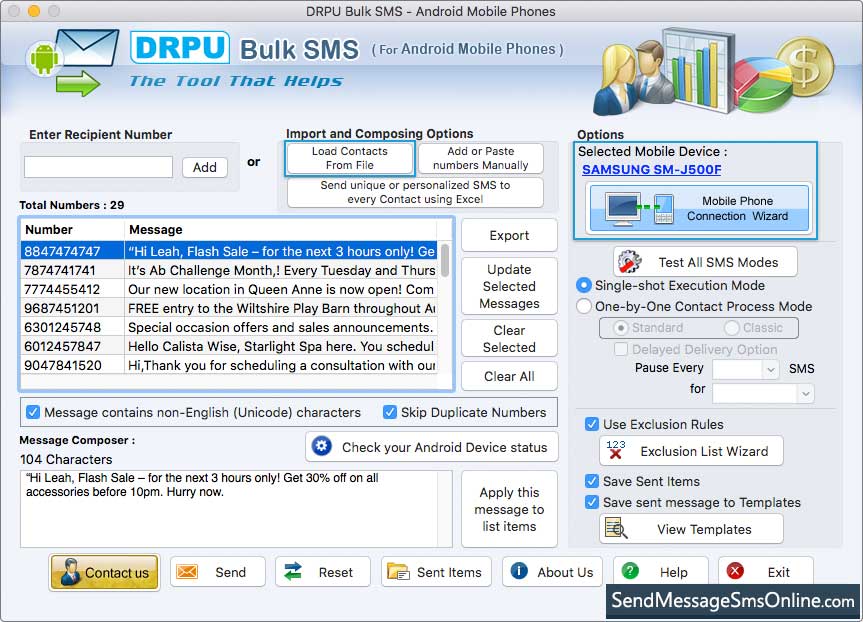Disable Use Exclusion Rules checkbox
The height and width of the screenshot is (622, 863).
point(592,424)
